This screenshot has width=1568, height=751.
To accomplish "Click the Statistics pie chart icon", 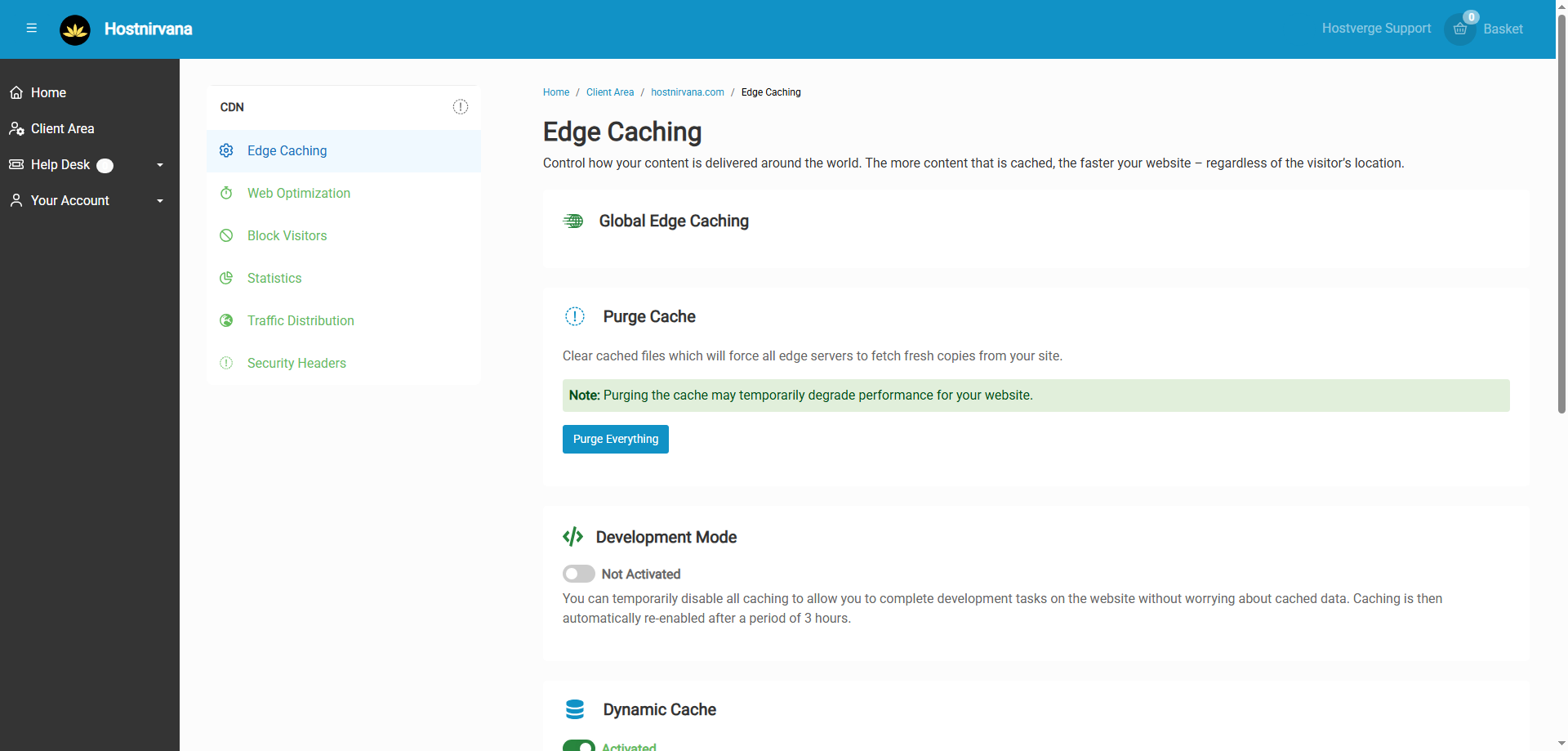I will pyautogui.click(x=226, y=278).
